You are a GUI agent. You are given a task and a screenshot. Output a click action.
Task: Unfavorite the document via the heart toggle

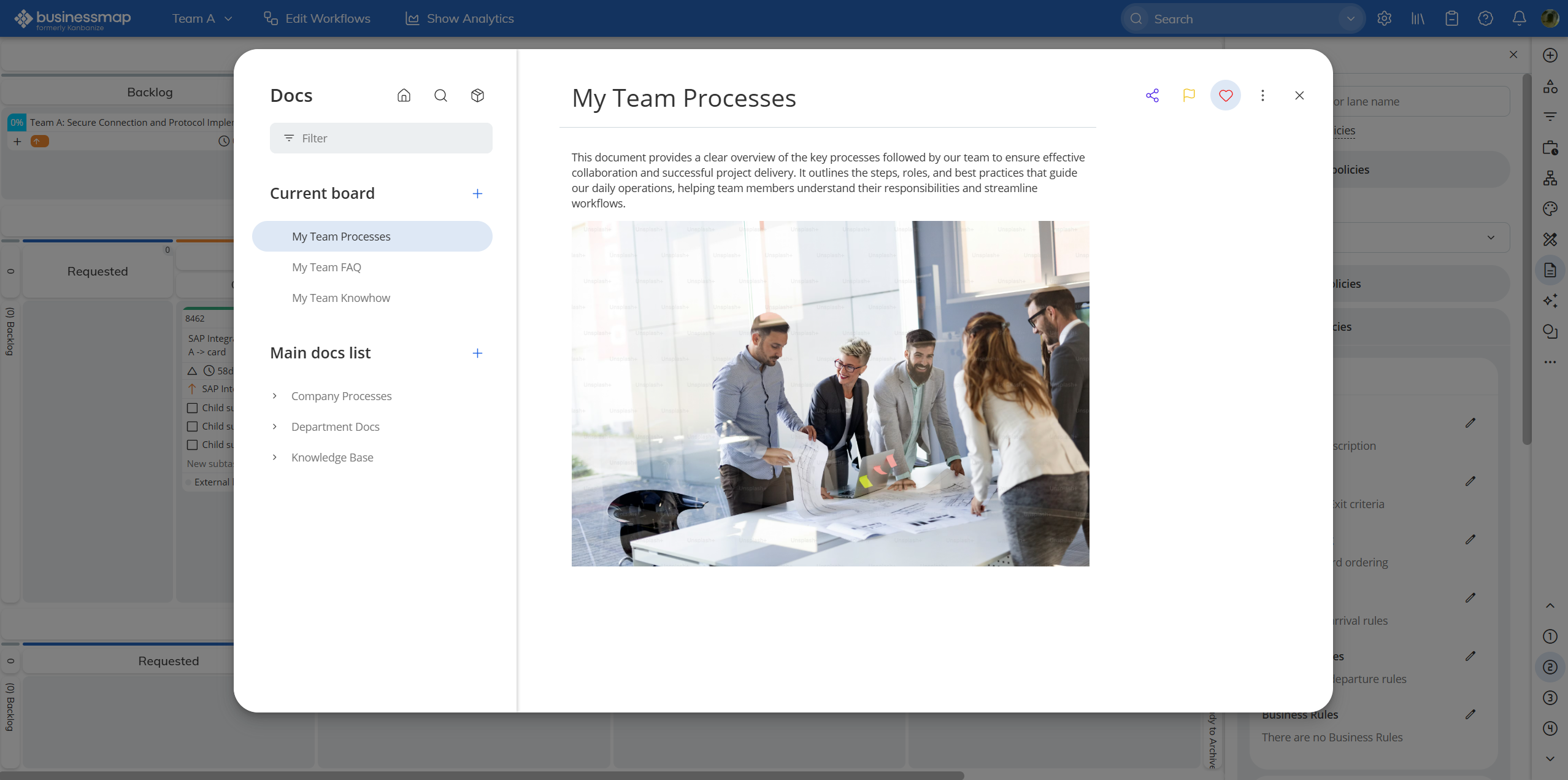click(1225, 95)
